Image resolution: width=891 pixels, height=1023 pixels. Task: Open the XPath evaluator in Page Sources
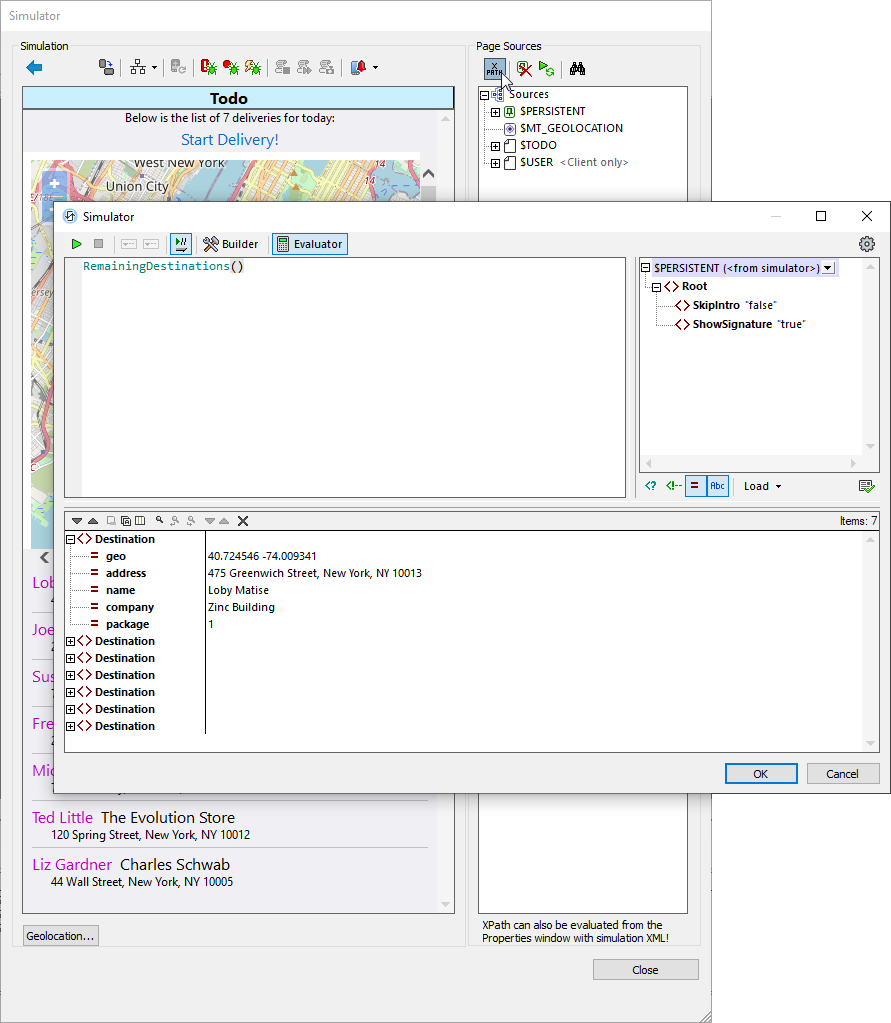[x=493, y=68]
